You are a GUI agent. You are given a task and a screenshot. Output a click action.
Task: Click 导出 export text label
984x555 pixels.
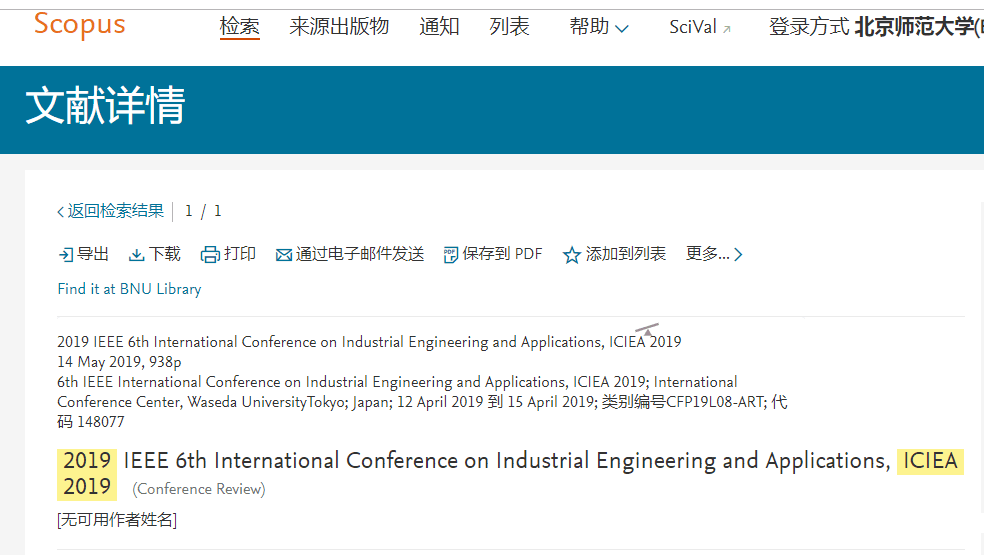(92, 254)
